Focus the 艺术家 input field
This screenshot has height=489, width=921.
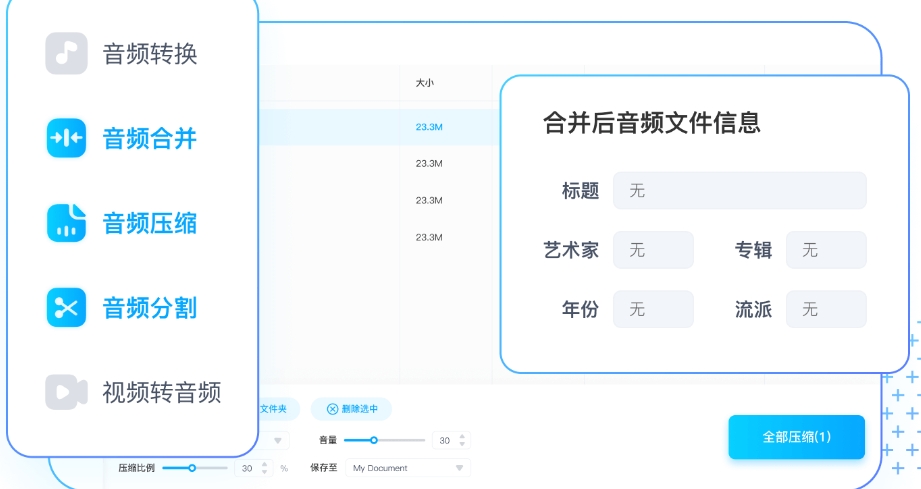point(653,250)
